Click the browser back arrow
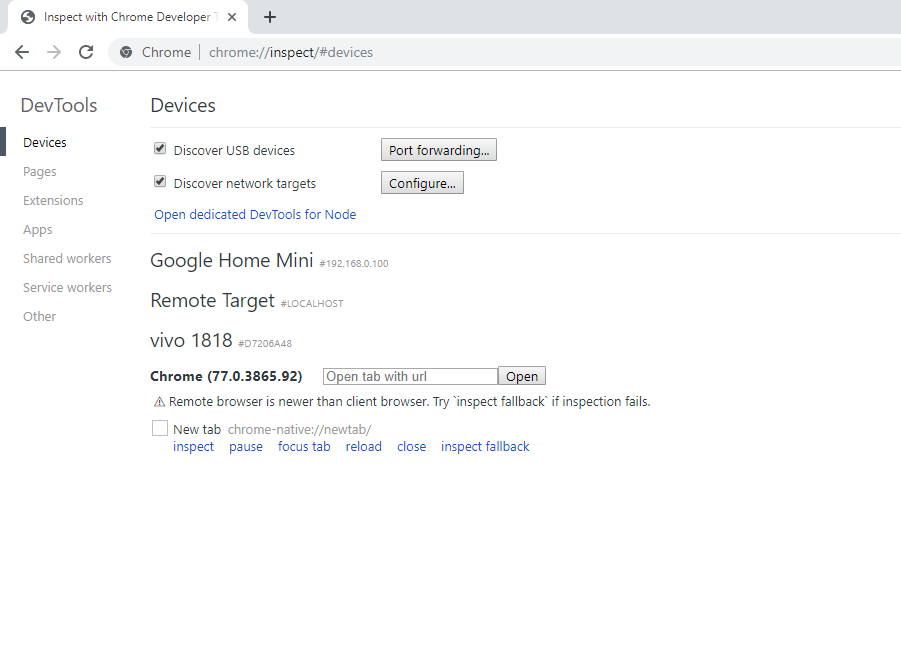This screenshot has width=901, height=667. 22,52
